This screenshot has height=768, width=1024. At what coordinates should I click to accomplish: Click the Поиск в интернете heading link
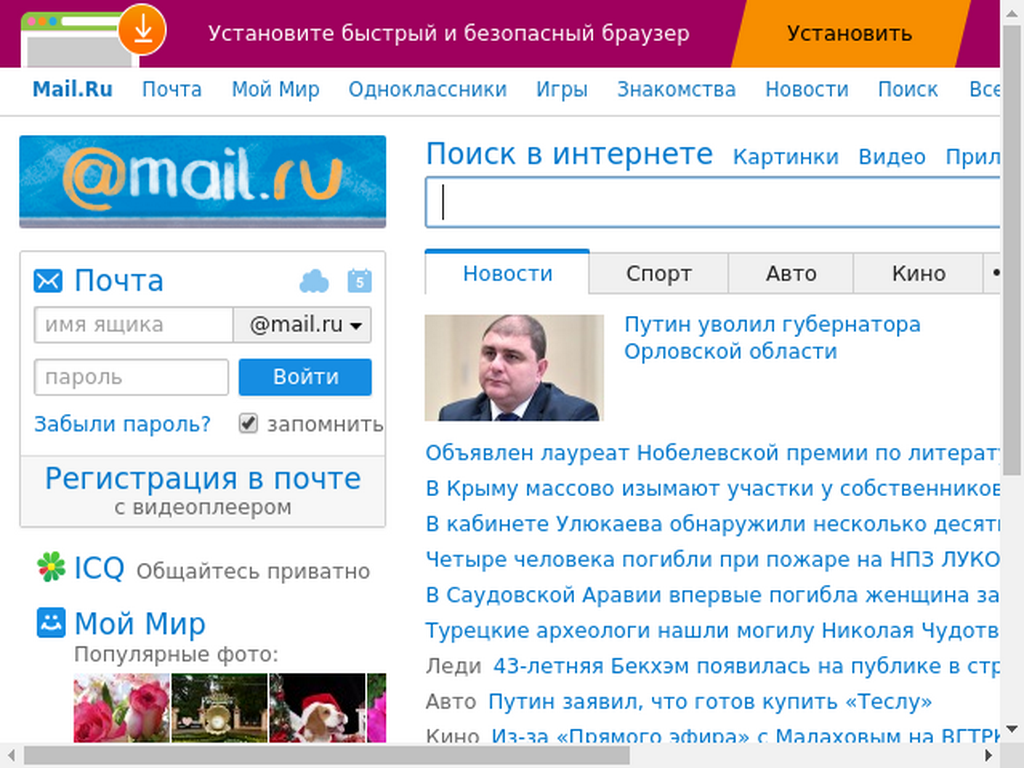point(569,154)
